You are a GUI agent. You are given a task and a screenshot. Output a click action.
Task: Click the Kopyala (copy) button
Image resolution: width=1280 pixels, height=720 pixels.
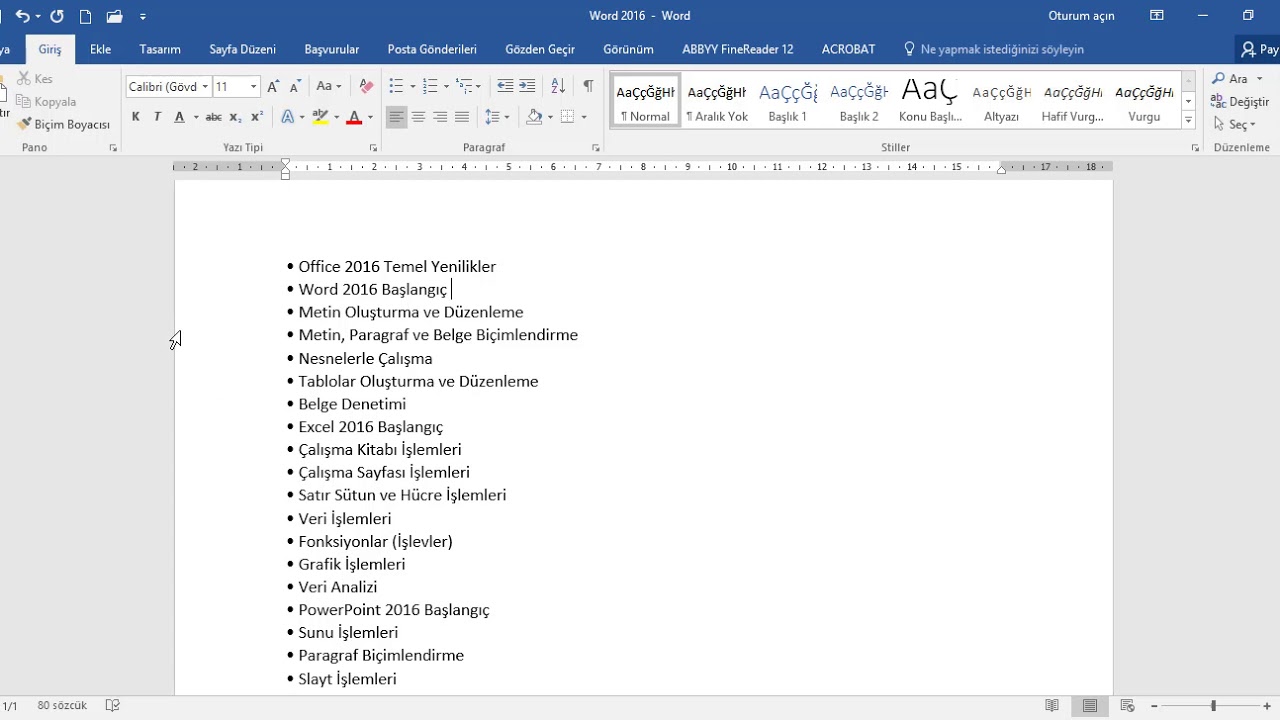[x=46, y=102]
